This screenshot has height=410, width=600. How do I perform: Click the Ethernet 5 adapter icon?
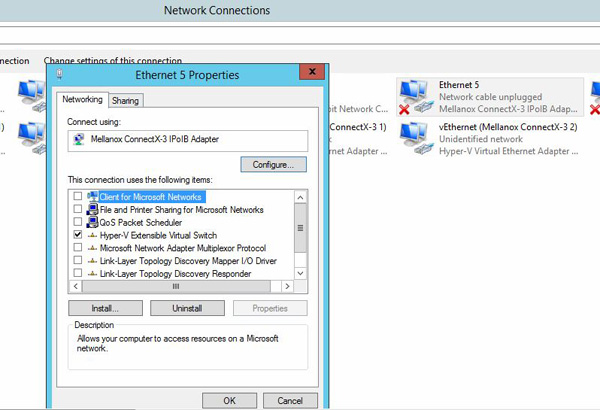416,96
